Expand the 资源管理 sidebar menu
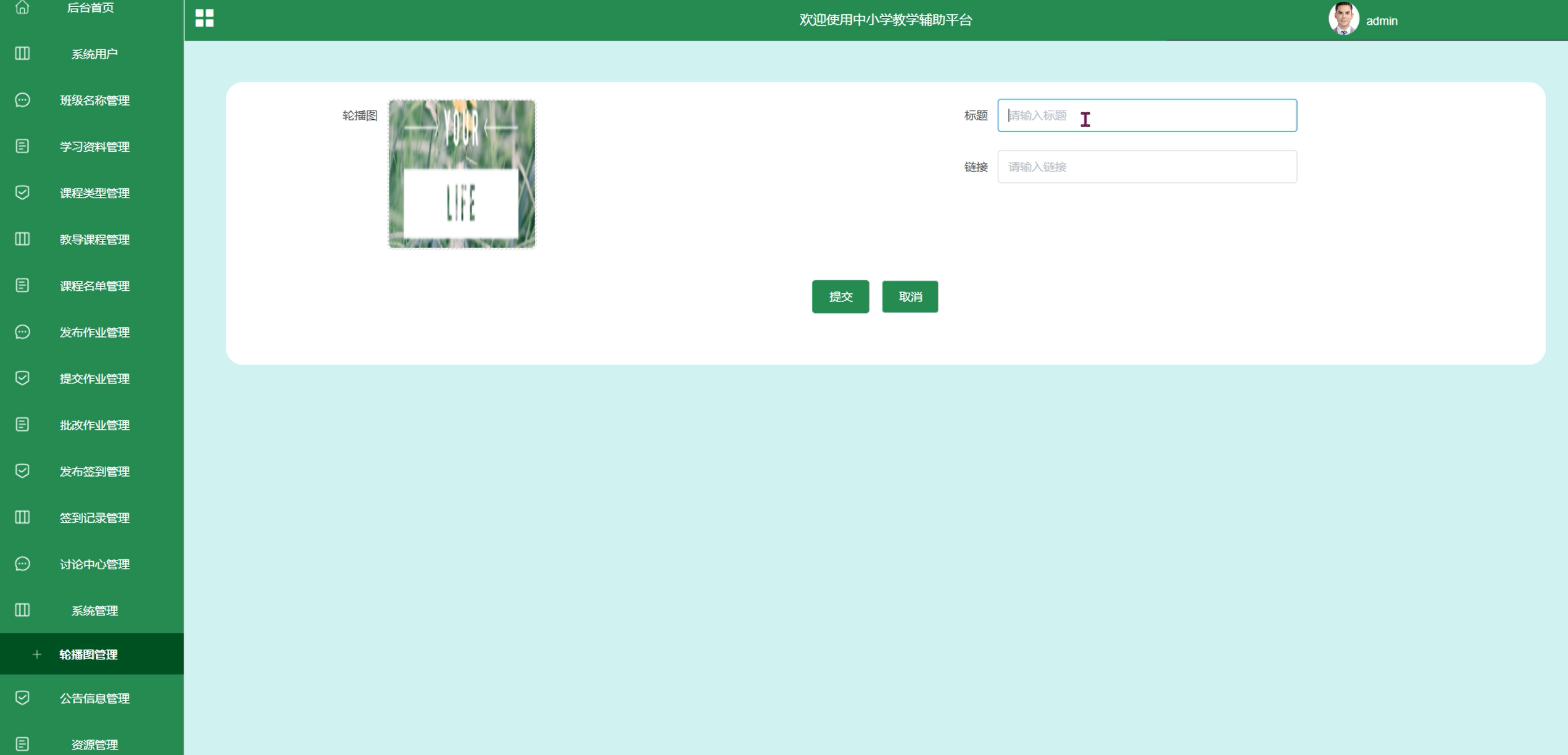 click(x=94, y=745)
